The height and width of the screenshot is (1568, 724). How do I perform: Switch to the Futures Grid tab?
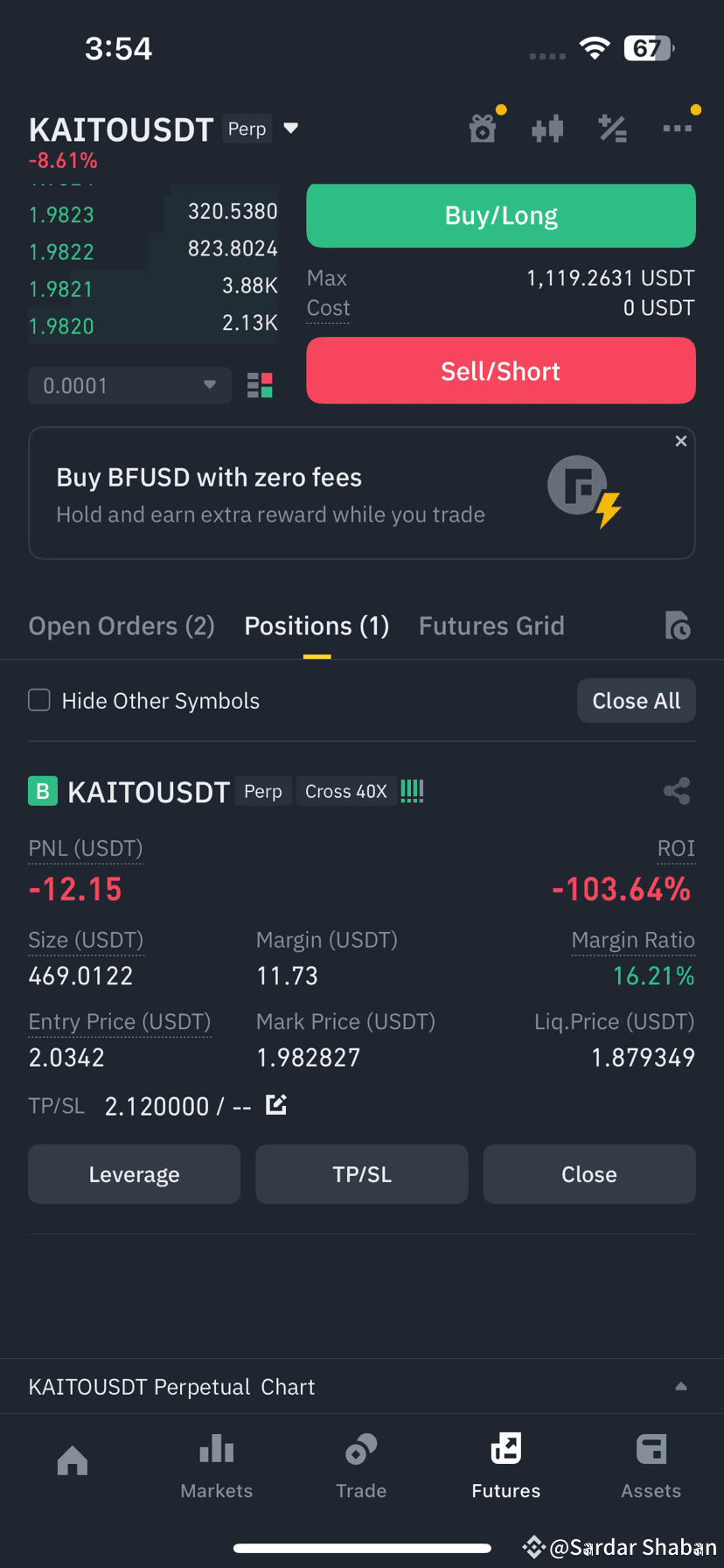tap(491, 626)
